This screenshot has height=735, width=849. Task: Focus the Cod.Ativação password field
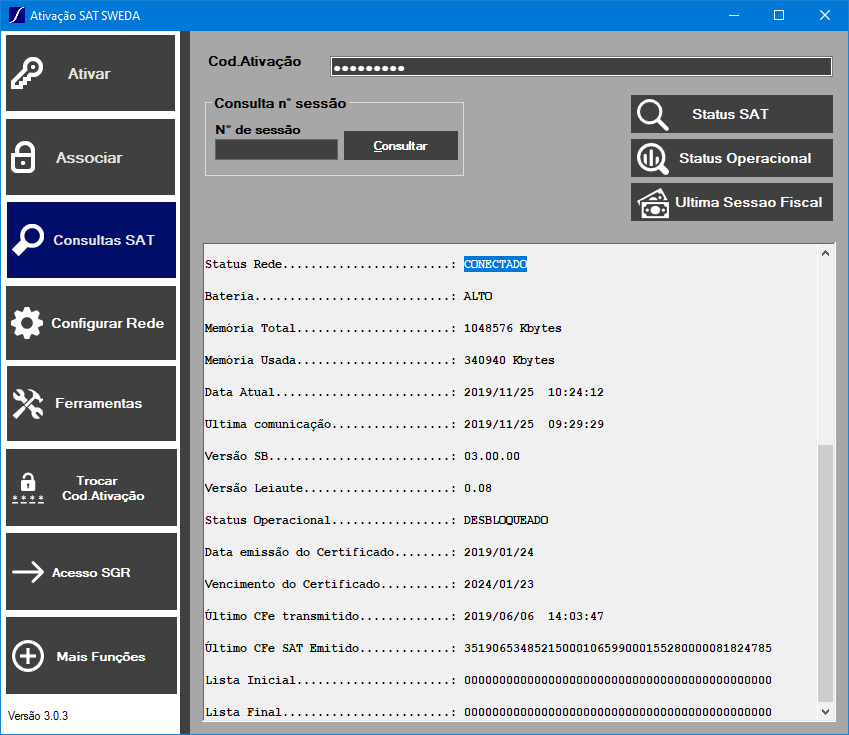click(x=581, y=67)
